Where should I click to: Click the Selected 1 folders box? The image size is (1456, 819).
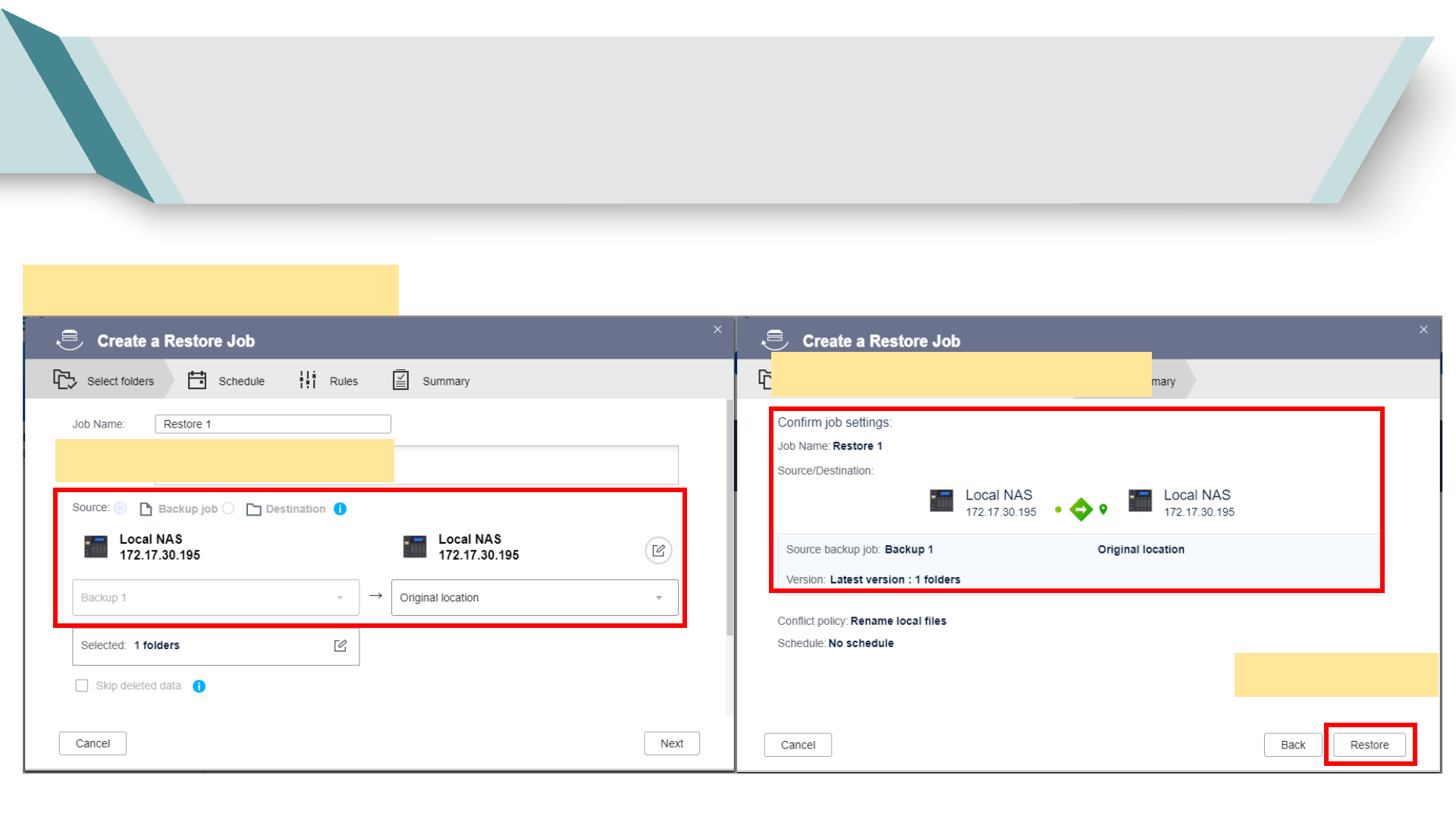pyautogui.click(x=215, y=646)
